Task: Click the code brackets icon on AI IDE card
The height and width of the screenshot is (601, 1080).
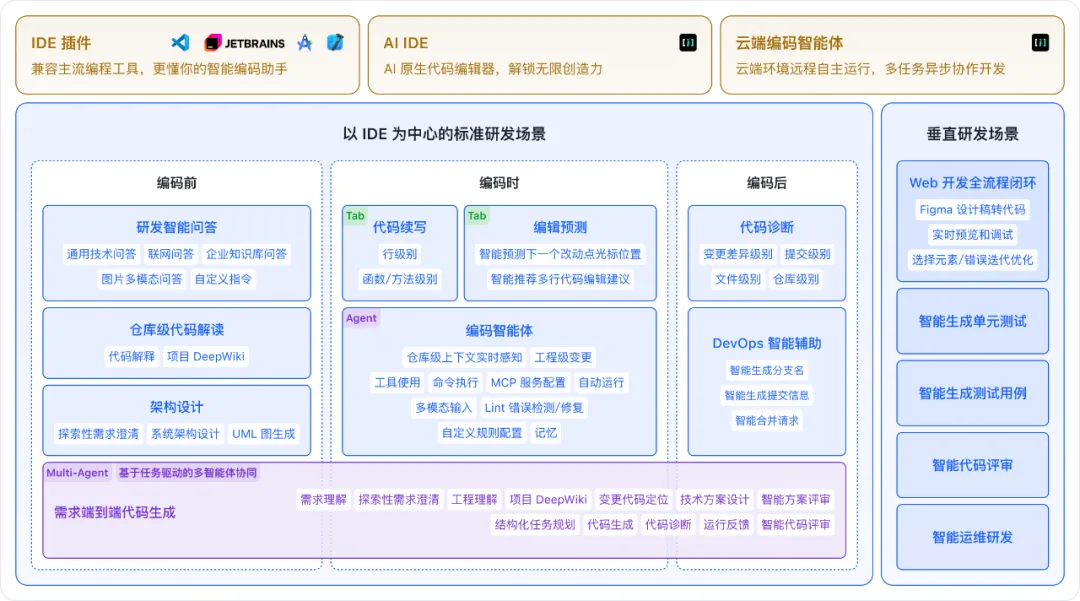Action: point(687,43)
